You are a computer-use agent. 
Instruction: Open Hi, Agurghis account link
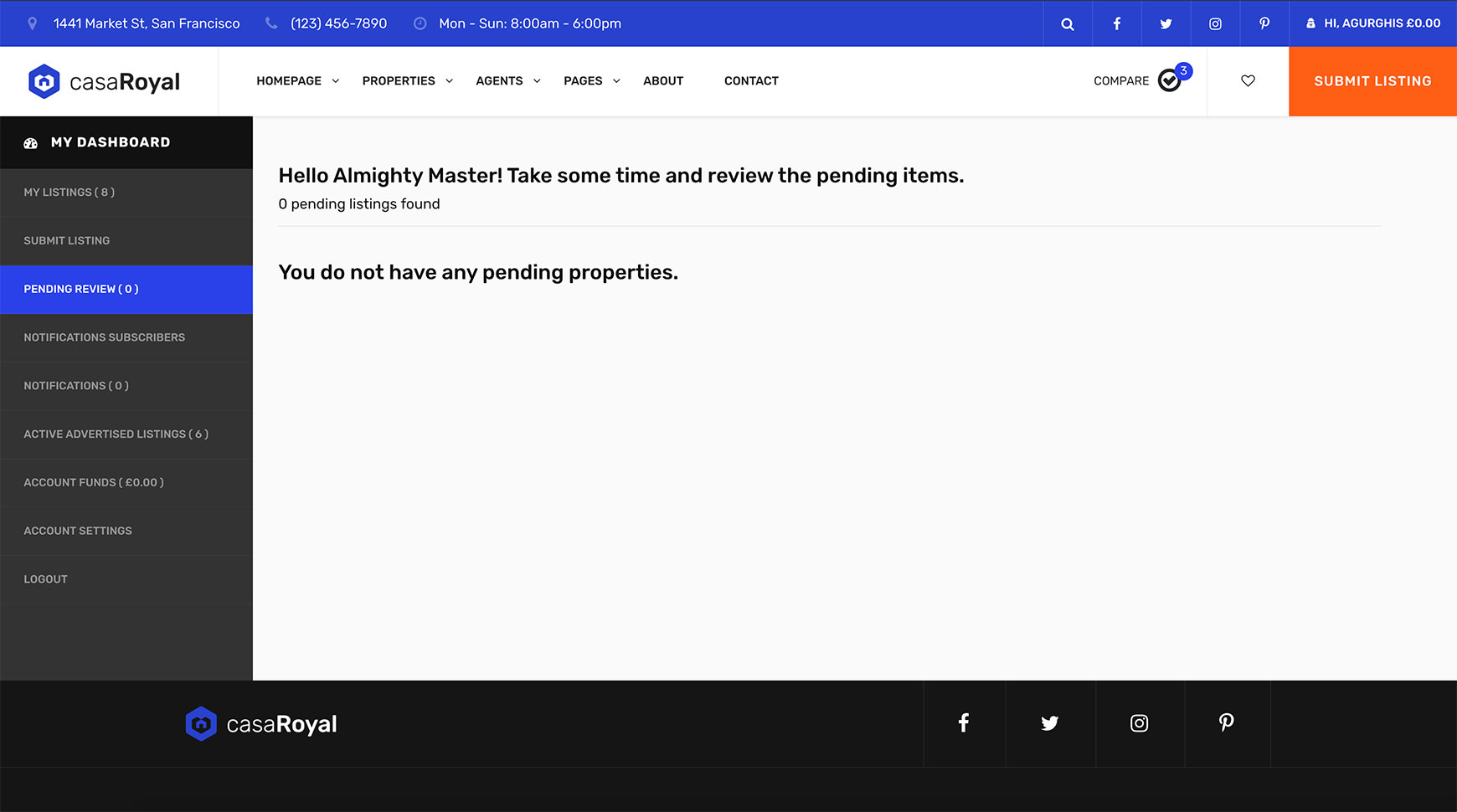1373,23
